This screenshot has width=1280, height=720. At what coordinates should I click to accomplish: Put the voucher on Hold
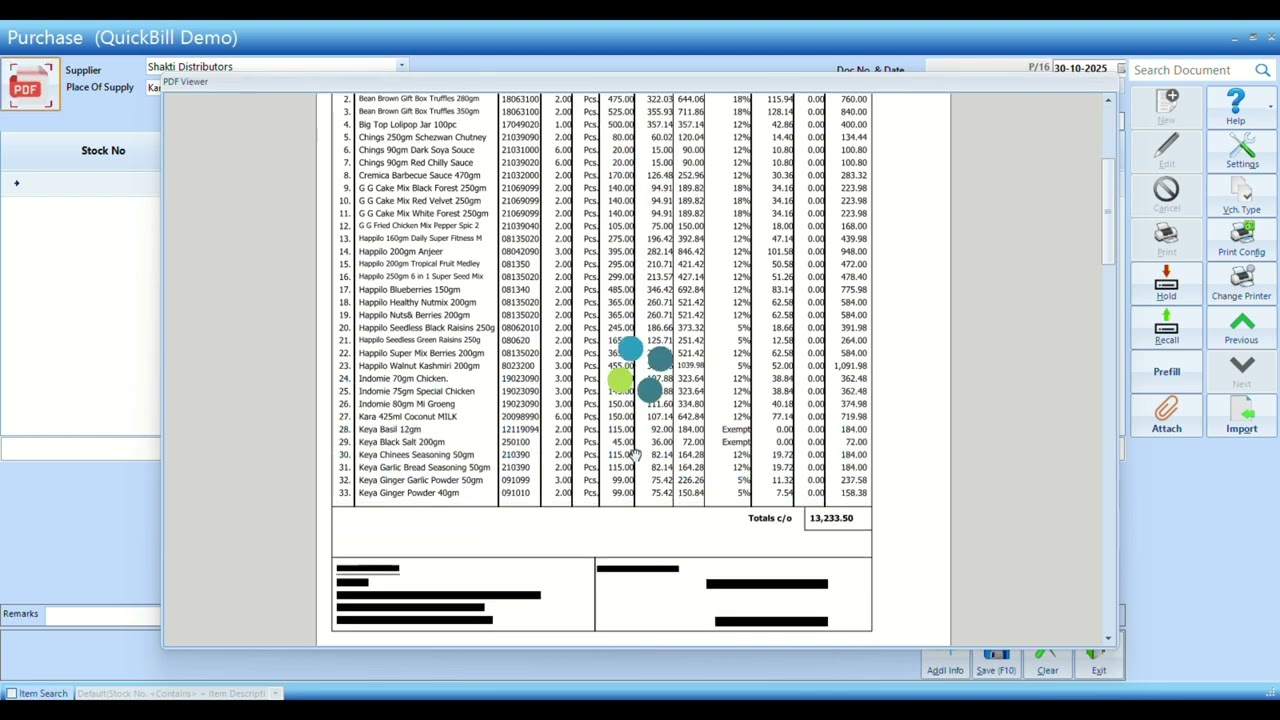click(1166, 283)
